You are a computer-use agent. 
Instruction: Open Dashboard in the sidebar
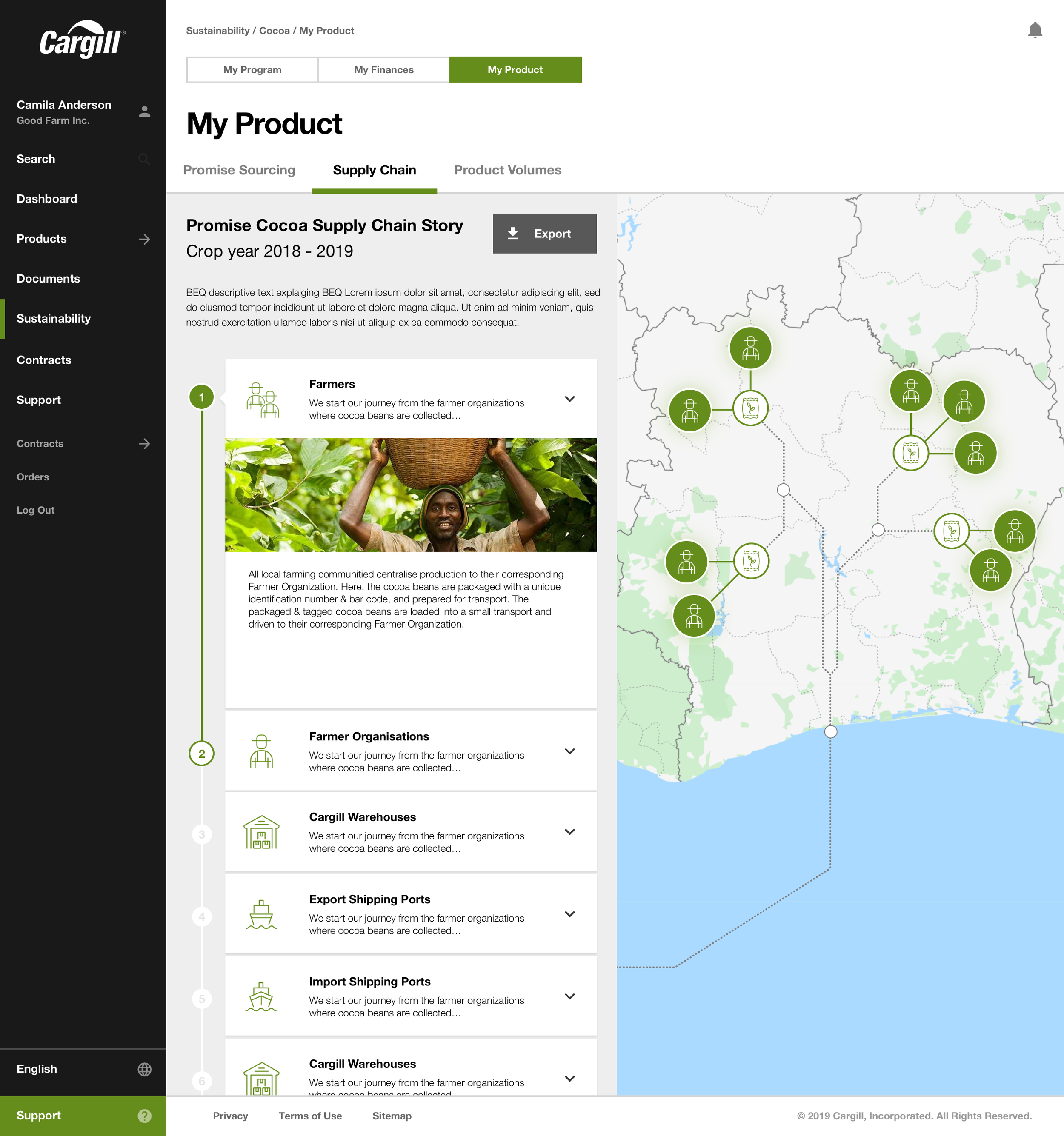(47, 199)
